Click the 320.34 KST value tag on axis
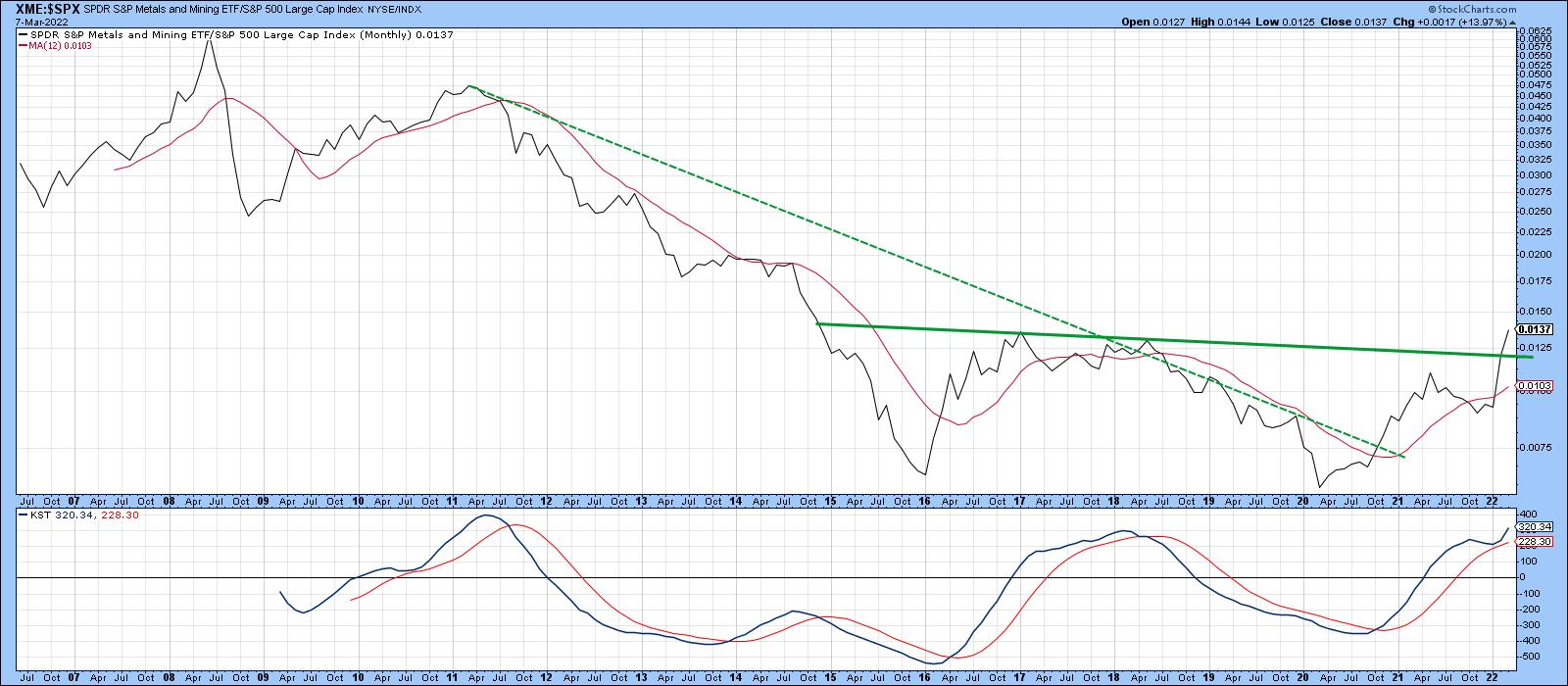This screenshot has width=1568, height=686. [x=1534, y=527]
